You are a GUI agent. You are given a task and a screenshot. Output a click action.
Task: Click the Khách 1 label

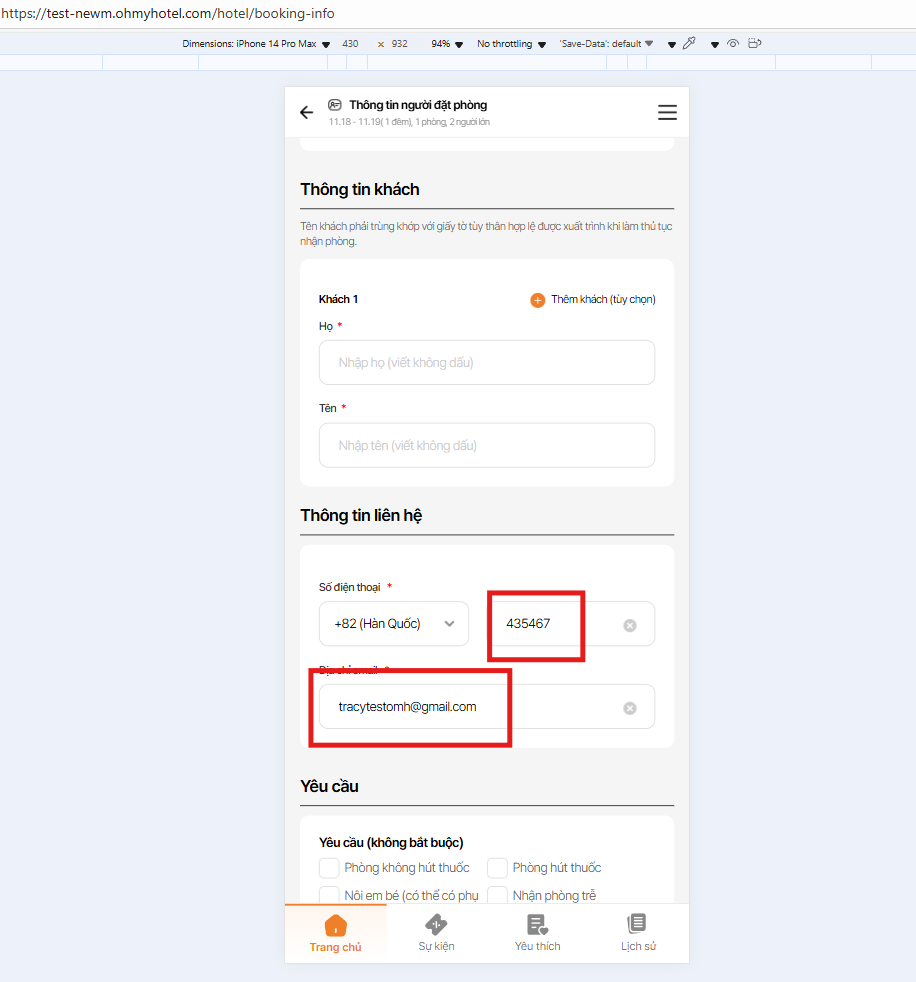338,299
